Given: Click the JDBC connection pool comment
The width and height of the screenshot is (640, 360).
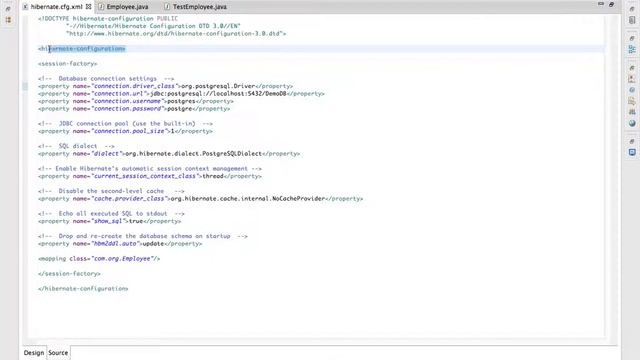Looking at the screenshot, I should coord(125,124).
